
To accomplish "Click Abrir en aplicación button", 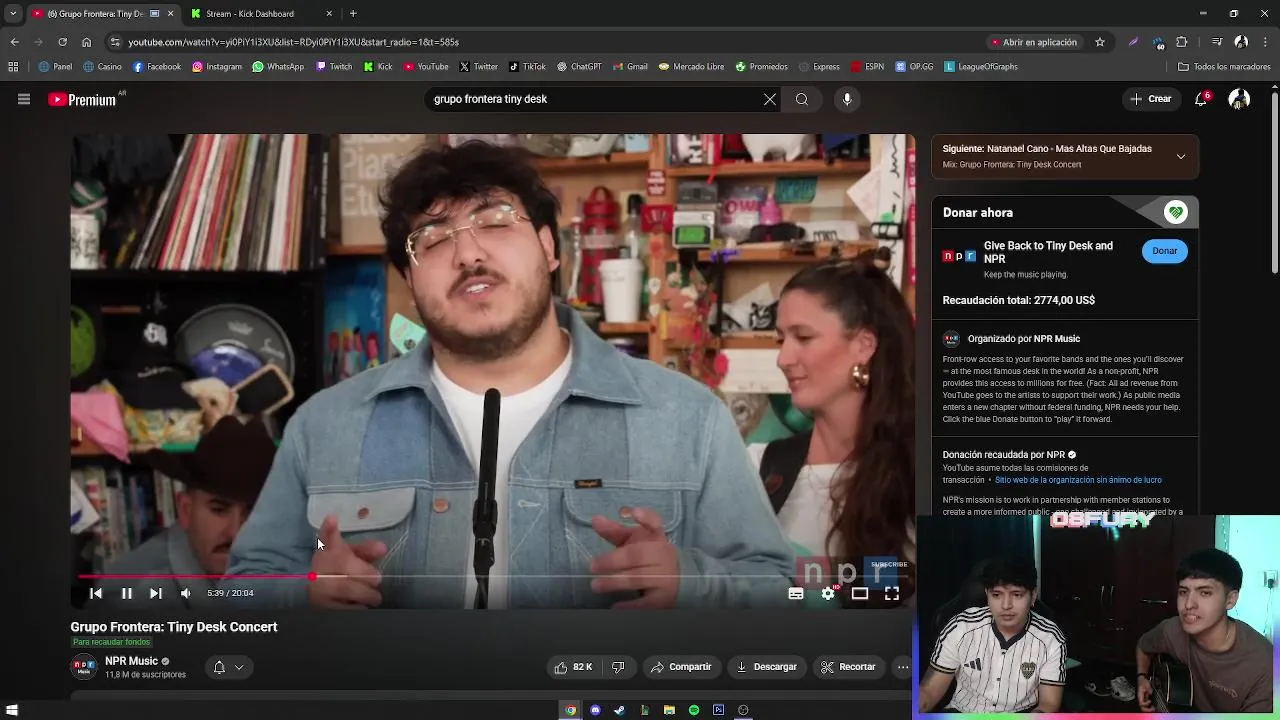I will (1034, 42).
